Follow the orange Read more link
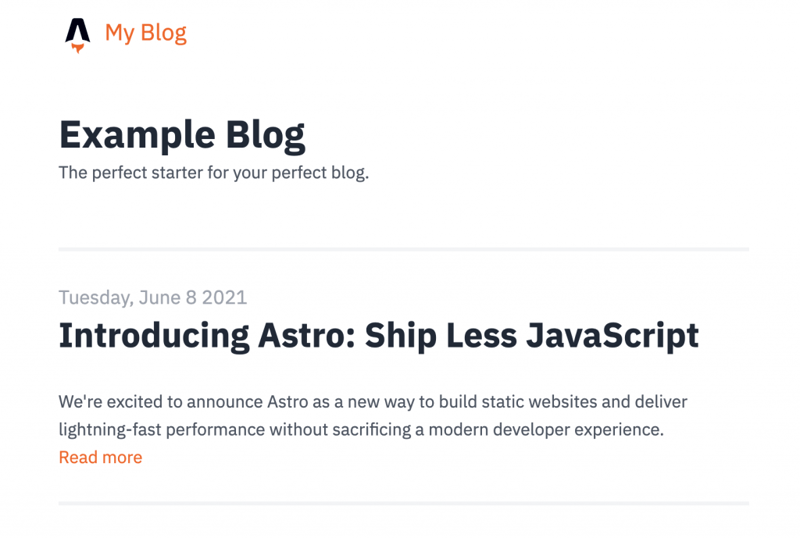Viewport: 800px width, 538px height. 100,457
